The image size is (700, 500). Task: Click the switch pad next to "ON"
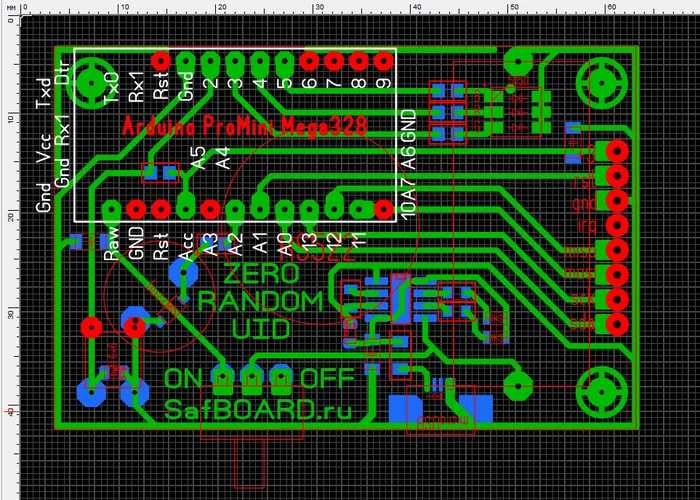click(x=223, y=379)
